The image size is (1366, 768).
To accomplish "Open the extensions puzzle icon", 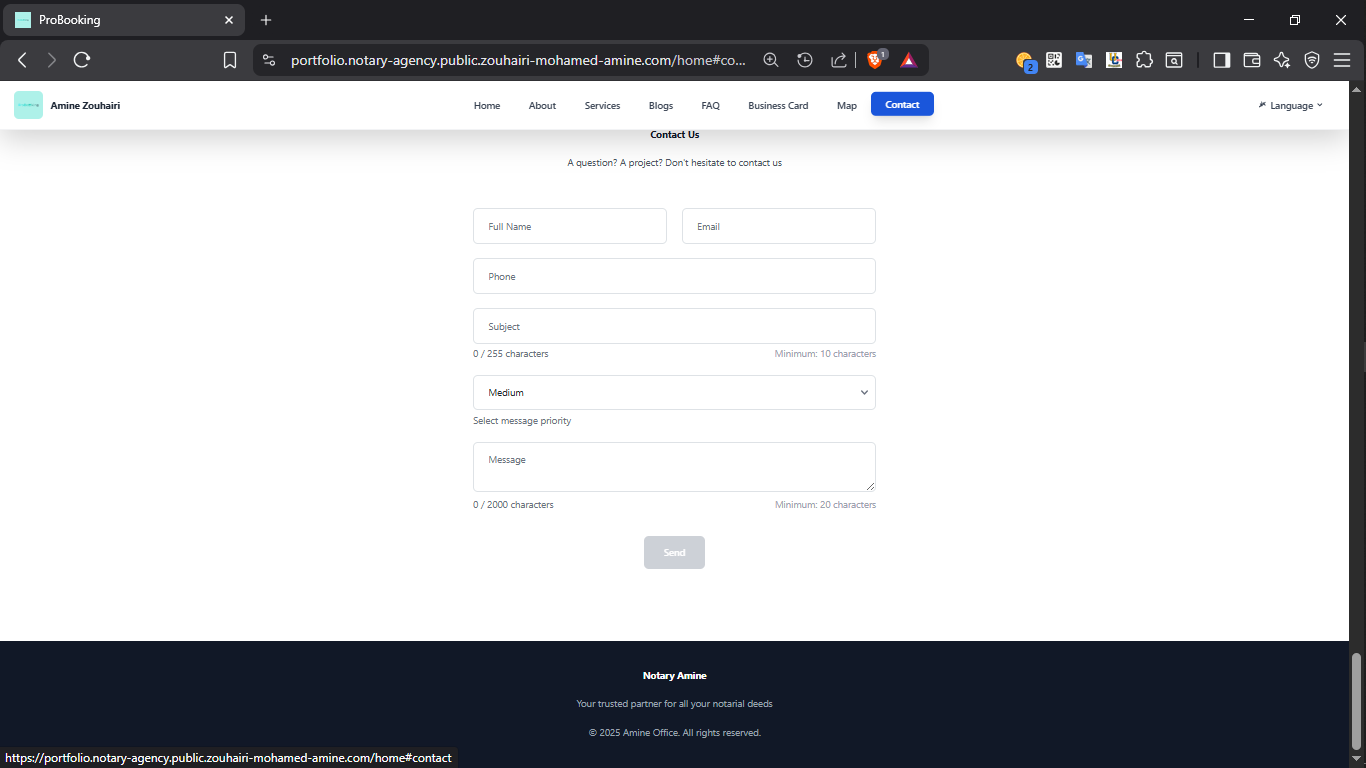I will pos(1144,59).
